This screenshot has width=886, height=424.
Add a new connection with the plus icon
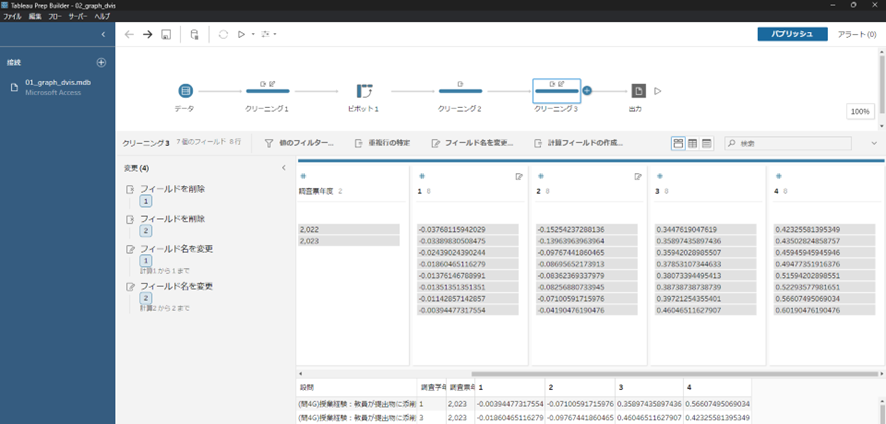tap(101, 63)
